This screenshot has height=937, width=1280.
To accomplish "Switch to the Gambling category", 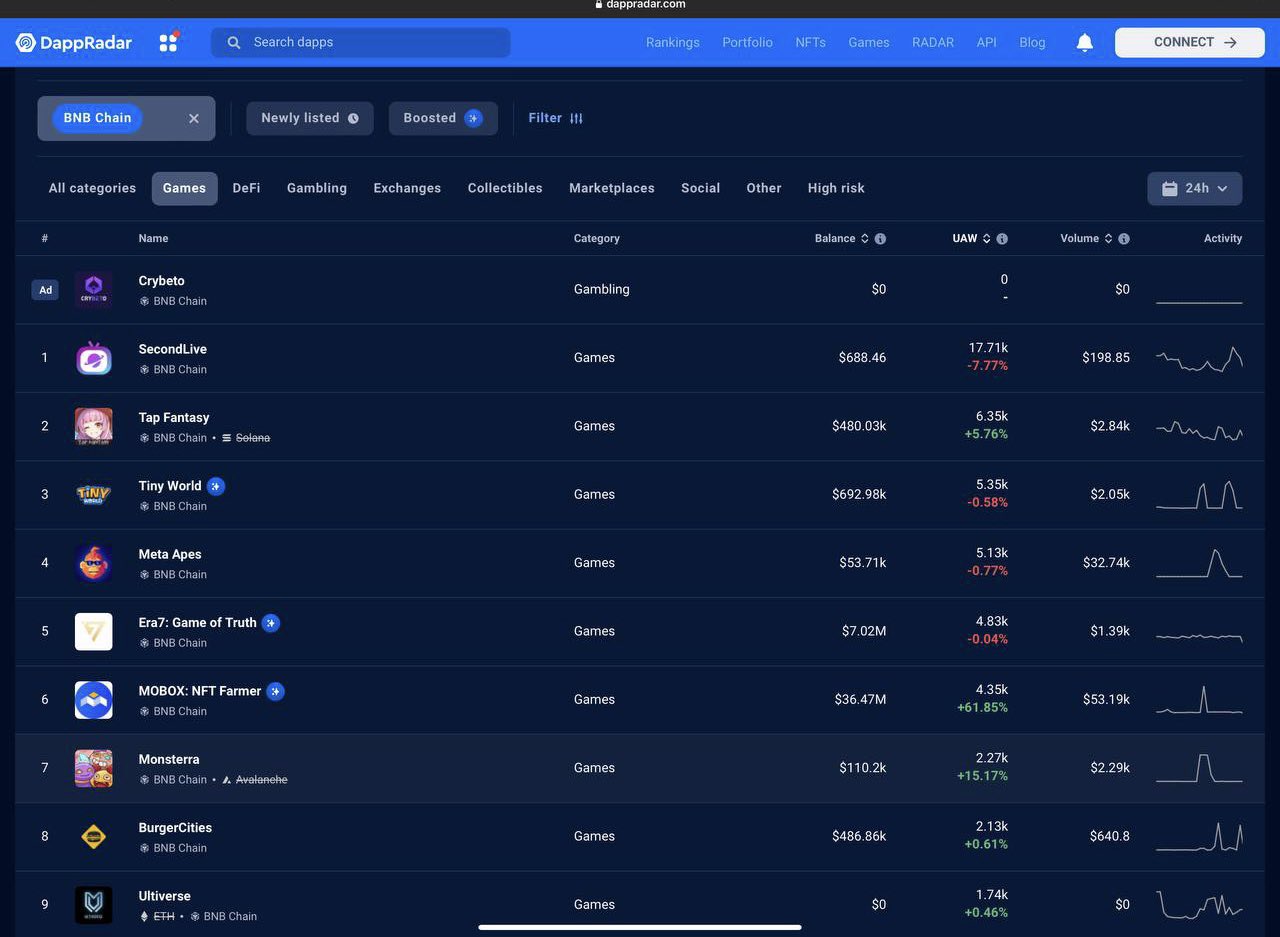I will [x=317, y=188].
